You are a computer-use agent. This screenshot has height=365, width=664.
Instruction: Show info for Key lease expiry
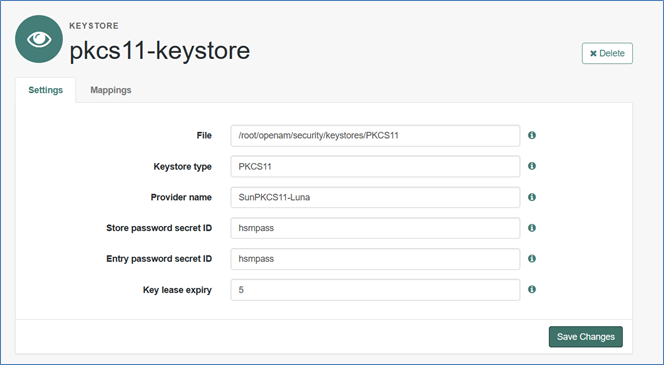pyautogui.click(x=532, y=289)
